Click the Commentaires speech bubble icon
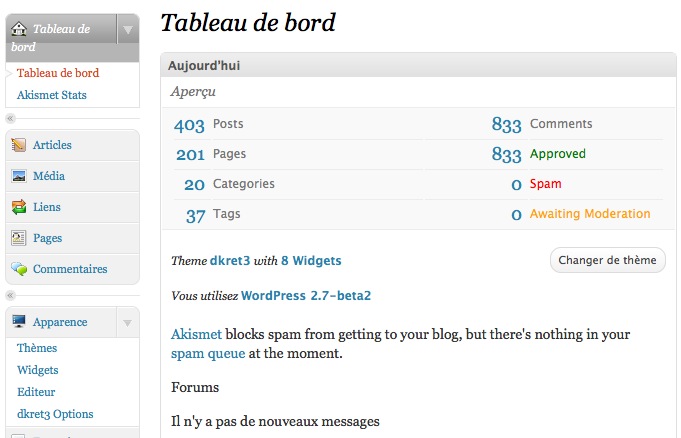This screenshot has height=438, width=681. tap(19, 269)
